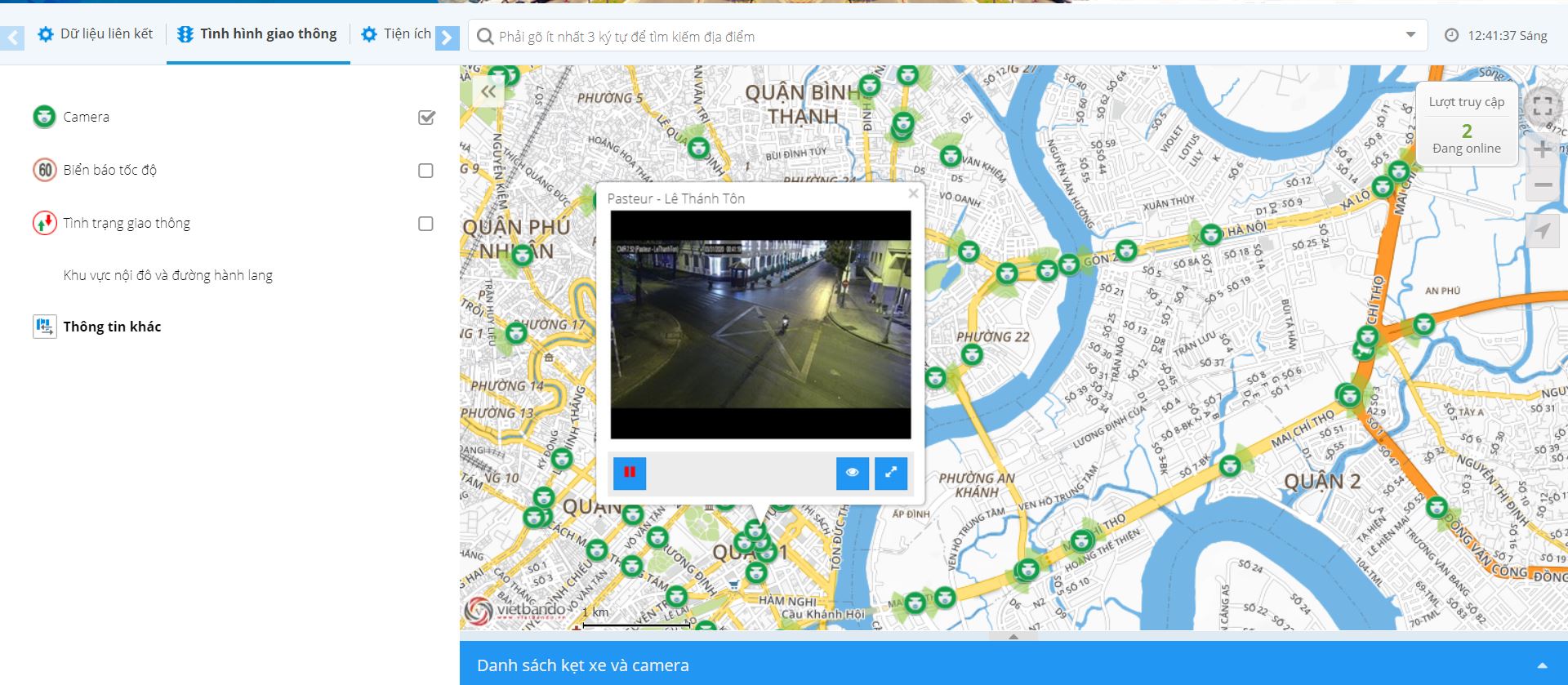Locate my position with the arrow icon
This screenshot has width=1568, height=685.
1543,231
